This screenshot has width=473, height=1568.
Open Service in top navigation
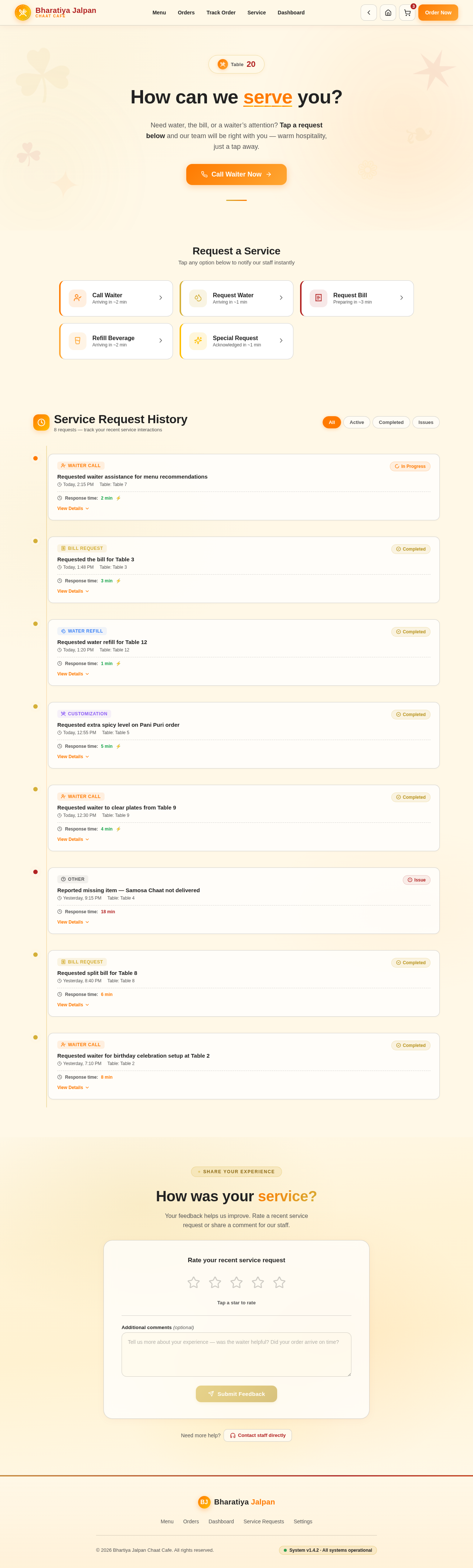tap(256, 13)
